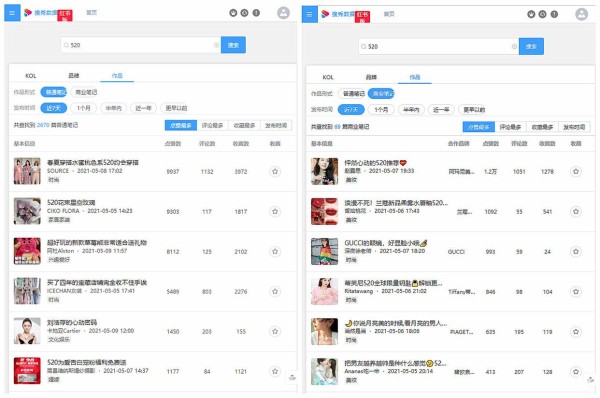
Task: Open the GUCCI post thumbnail
Action: 324,251
